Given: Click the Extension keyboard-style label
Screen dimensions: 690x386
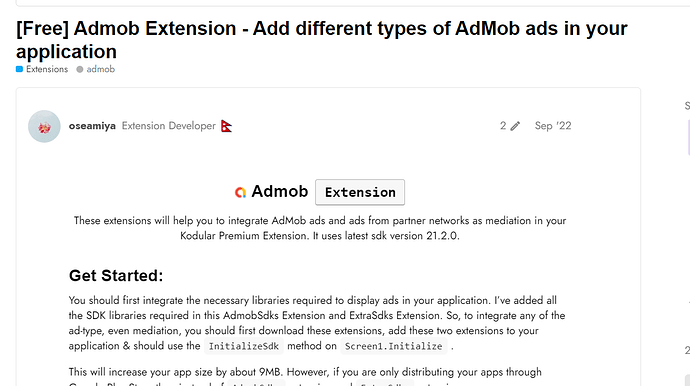Looking at the screenshot, I should point(360,192).
